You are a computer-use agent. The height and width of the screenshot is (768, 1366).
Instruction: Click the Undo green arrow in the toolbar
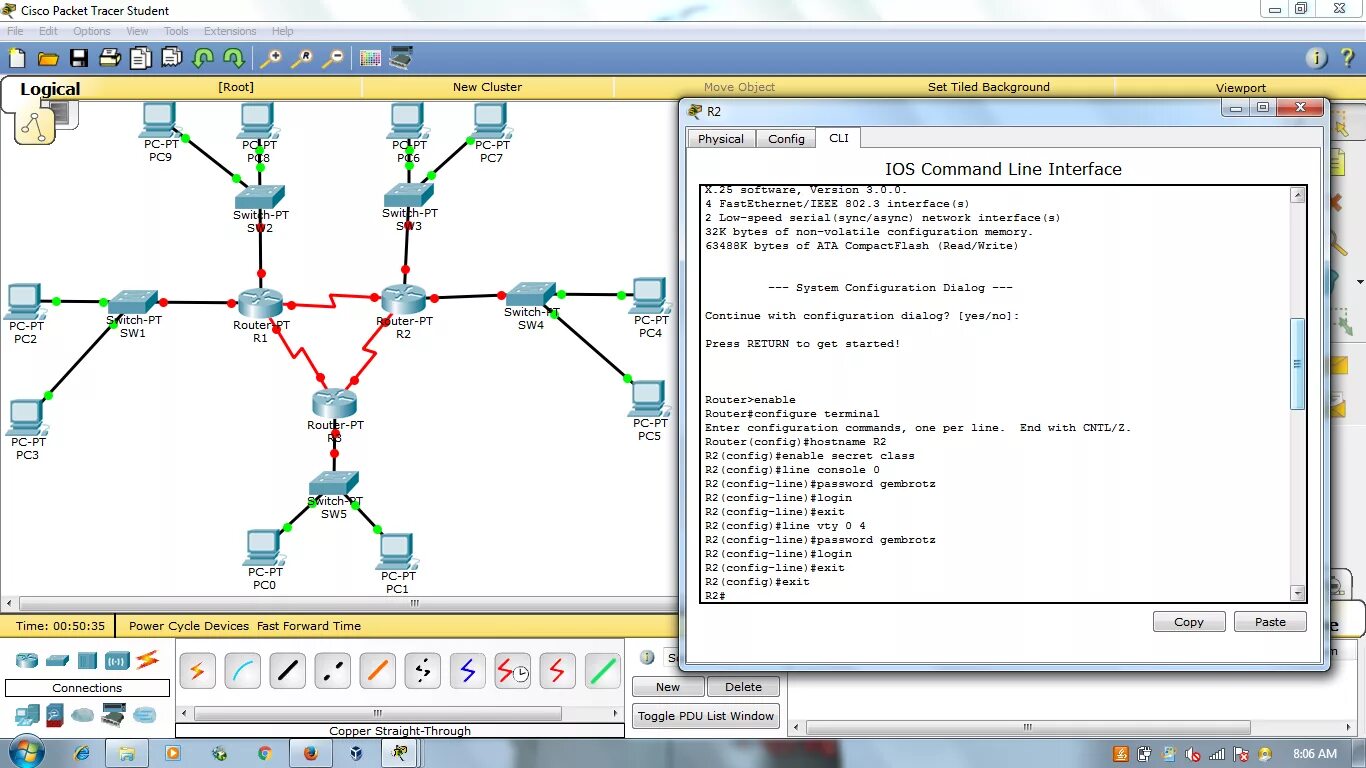tap(203, 58)
